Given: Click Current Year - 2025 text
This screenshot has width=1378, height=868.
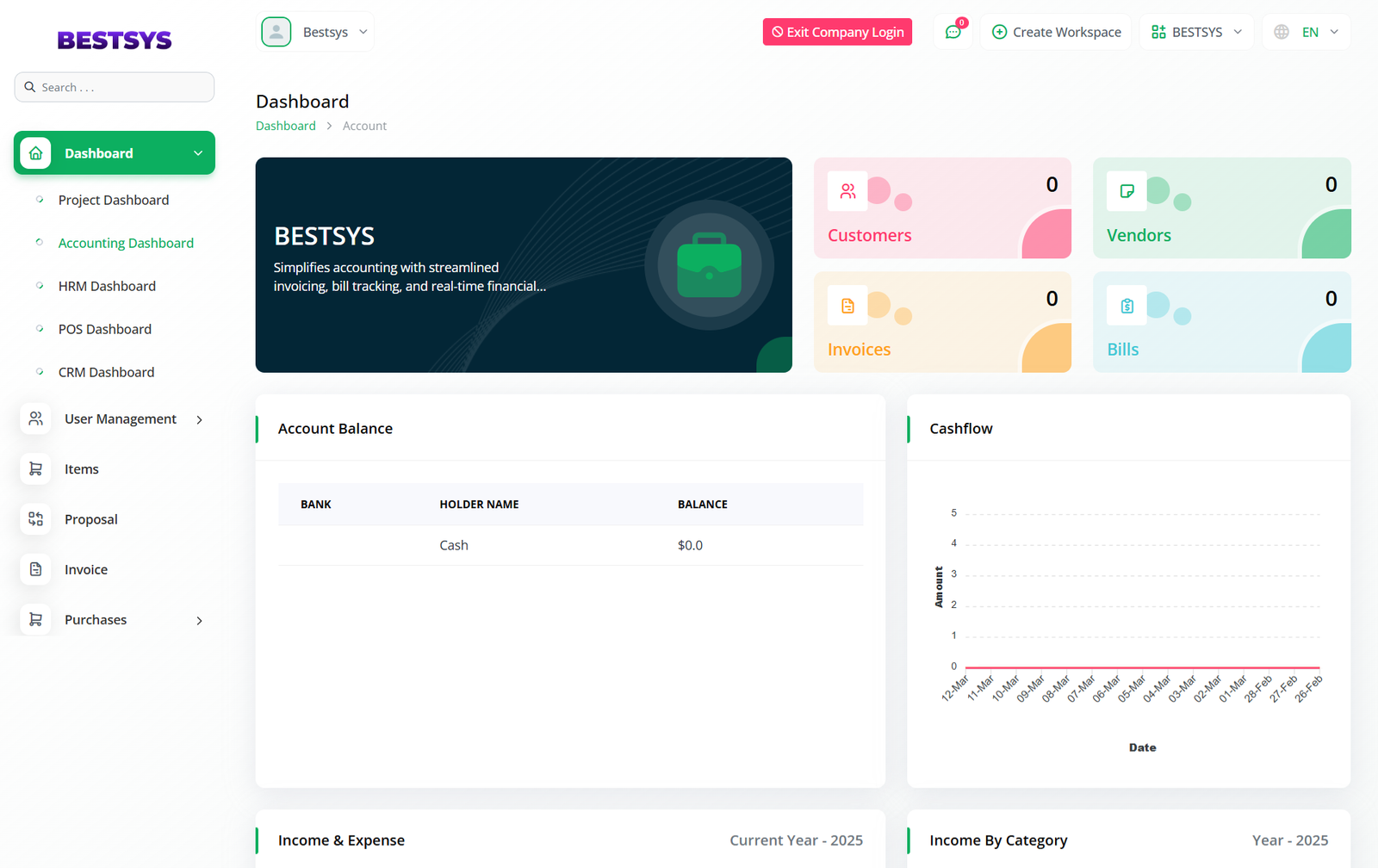Looking at the screenshot, I should pos(797,840).
